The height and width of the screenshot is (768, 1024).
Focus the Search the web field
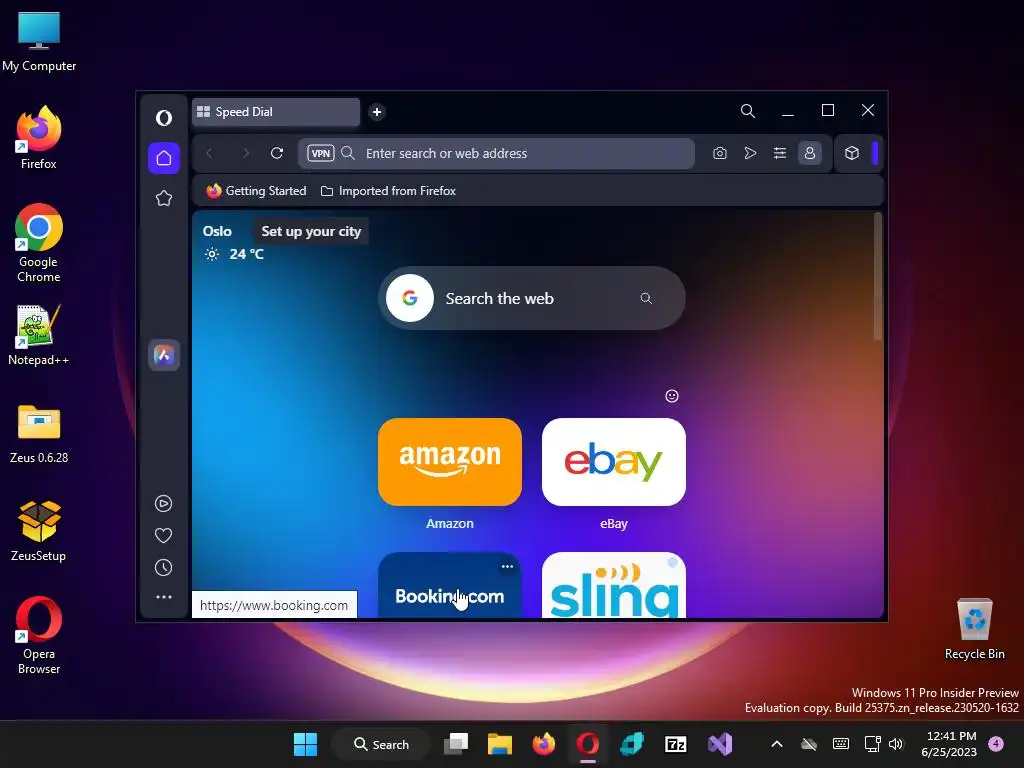click(x=532, y=298)
